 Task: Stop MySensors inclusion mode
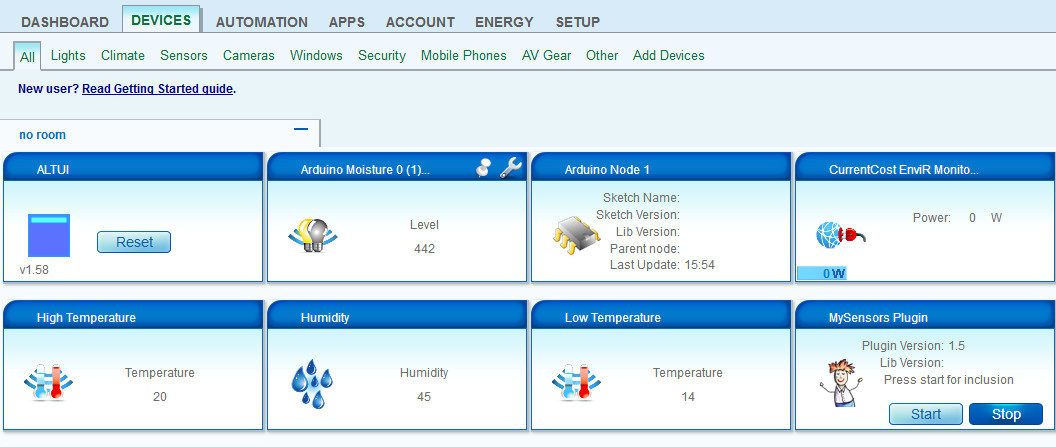[1005, 414]
